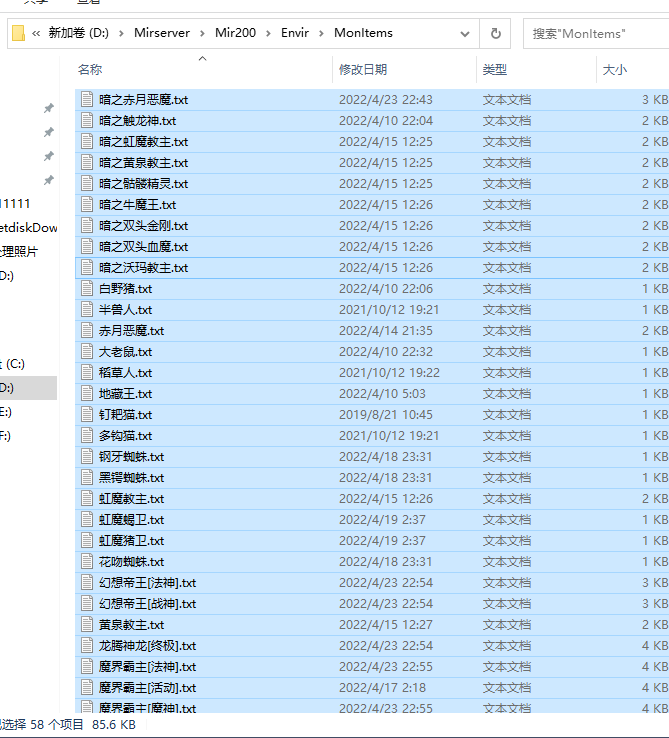The width and height of the screenshot is (669, 738).
Task: Click file icon of 暗之触龙神.txt
Action: (87, 120)
